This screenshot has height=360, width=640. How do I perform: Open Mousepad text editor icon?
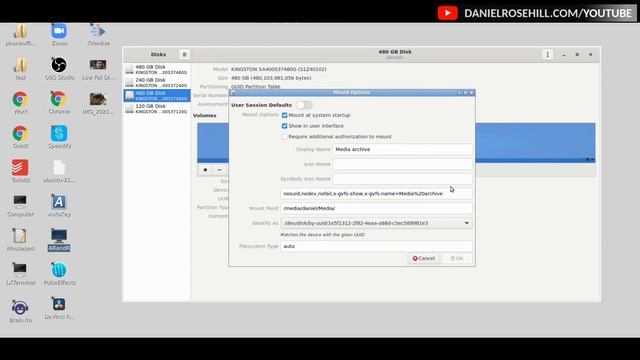[x=20, y=239]
